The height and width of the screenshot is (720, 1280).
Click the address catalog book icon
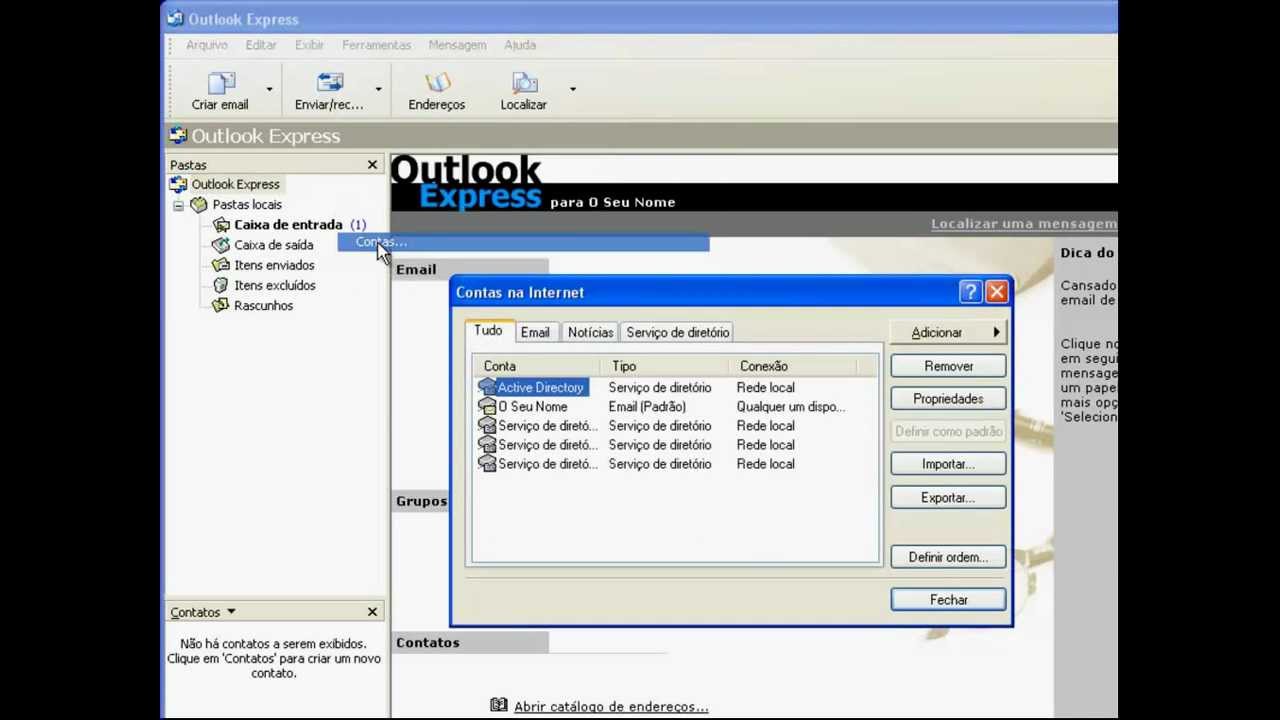pyautogui.click(x=498, y=705)
